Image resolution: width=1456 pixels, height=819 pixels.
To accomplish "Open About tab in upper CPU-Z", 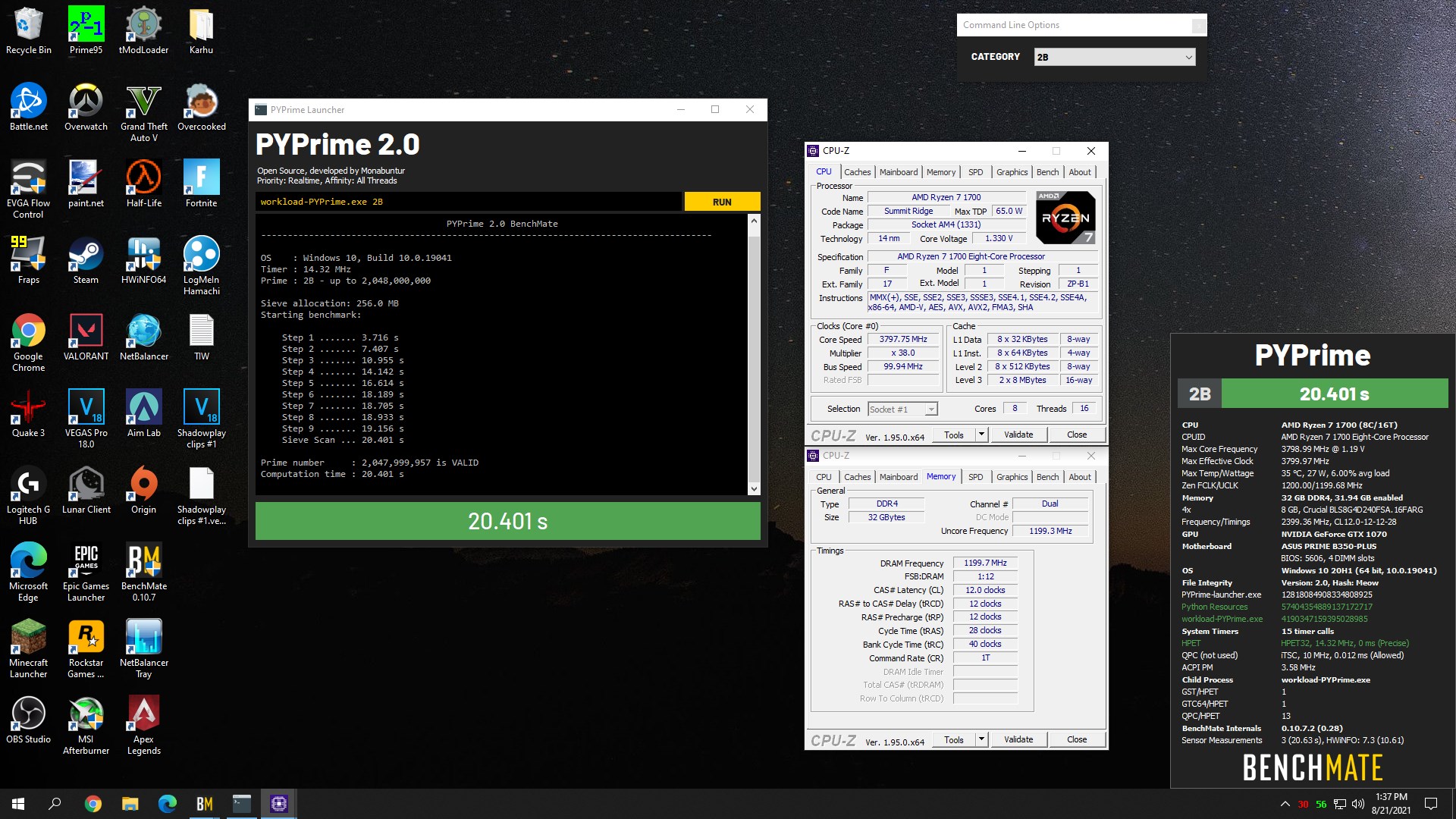I will tap(1080, 172).
